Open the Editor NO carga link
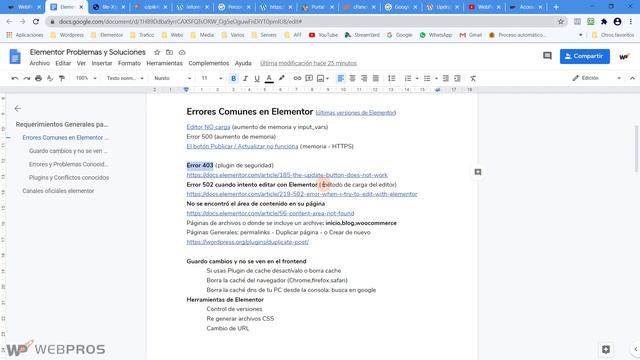 point(208,127)
